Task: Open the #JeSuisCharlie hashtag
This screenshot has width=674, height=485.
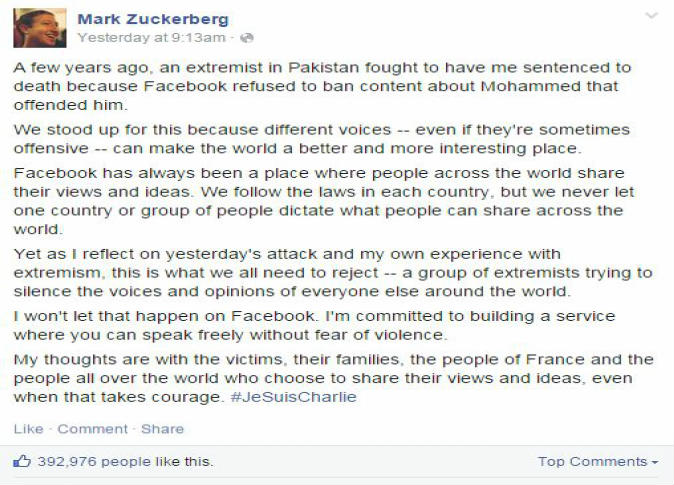Action: click(294, 396)
